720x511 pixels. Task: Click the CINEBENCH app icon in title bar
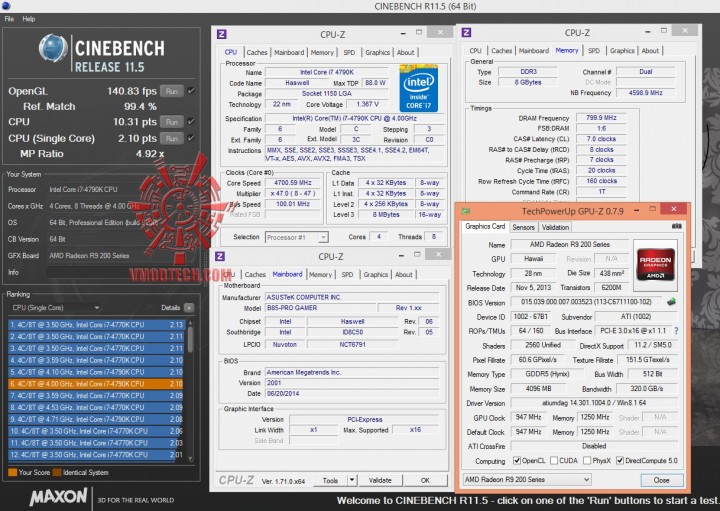point(6,6)
